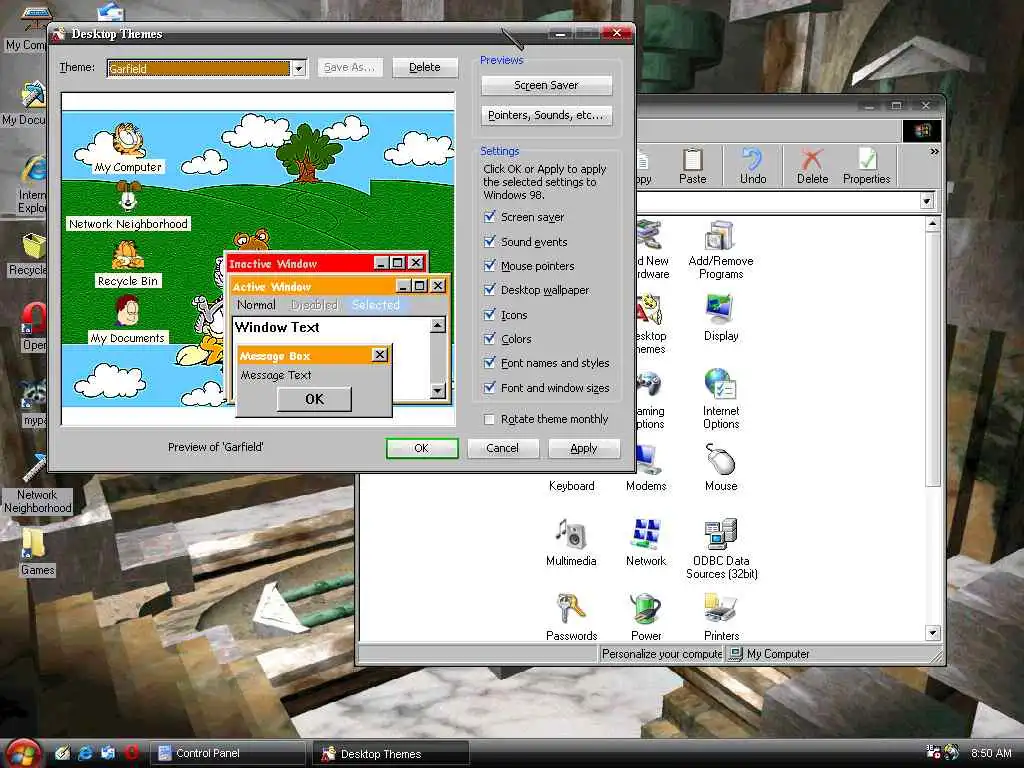Click the Outlook Express Quick Launch icon
The width and height of the screenshot is (1024, 768).
point(108,753)
